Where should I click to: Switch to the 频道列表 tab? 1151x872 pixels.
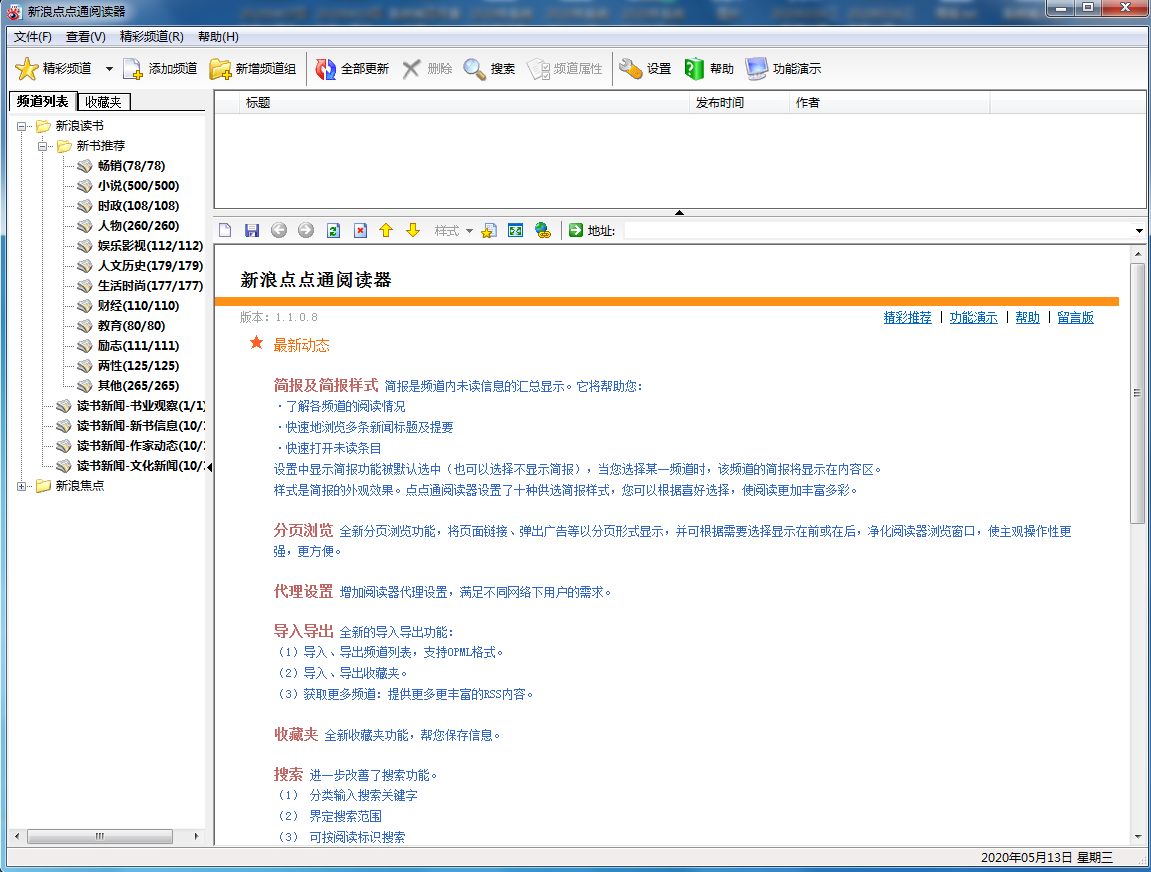[x=43, y=101]
